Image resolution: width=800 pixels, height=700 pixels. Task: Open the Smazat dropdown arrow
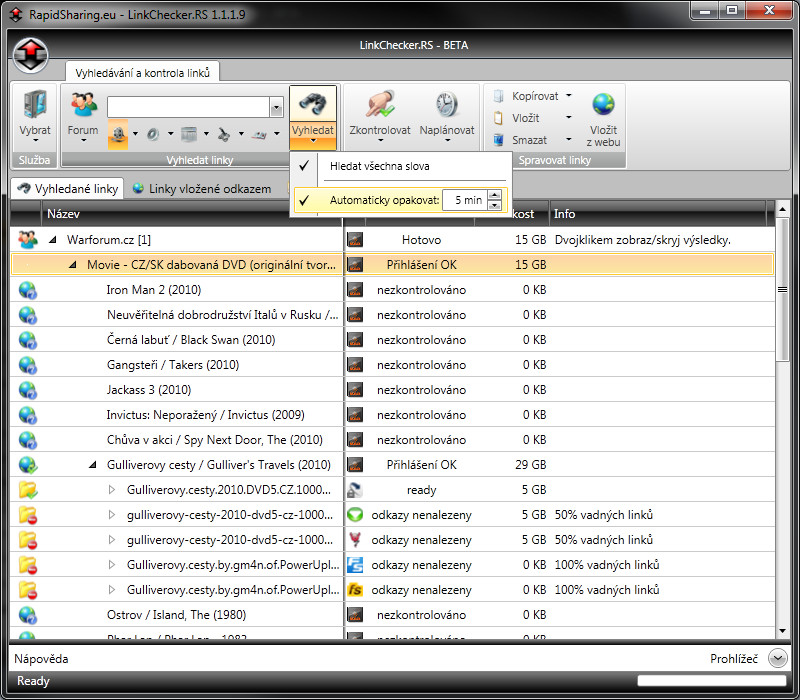pyautogui.click(x=569, y=139)
